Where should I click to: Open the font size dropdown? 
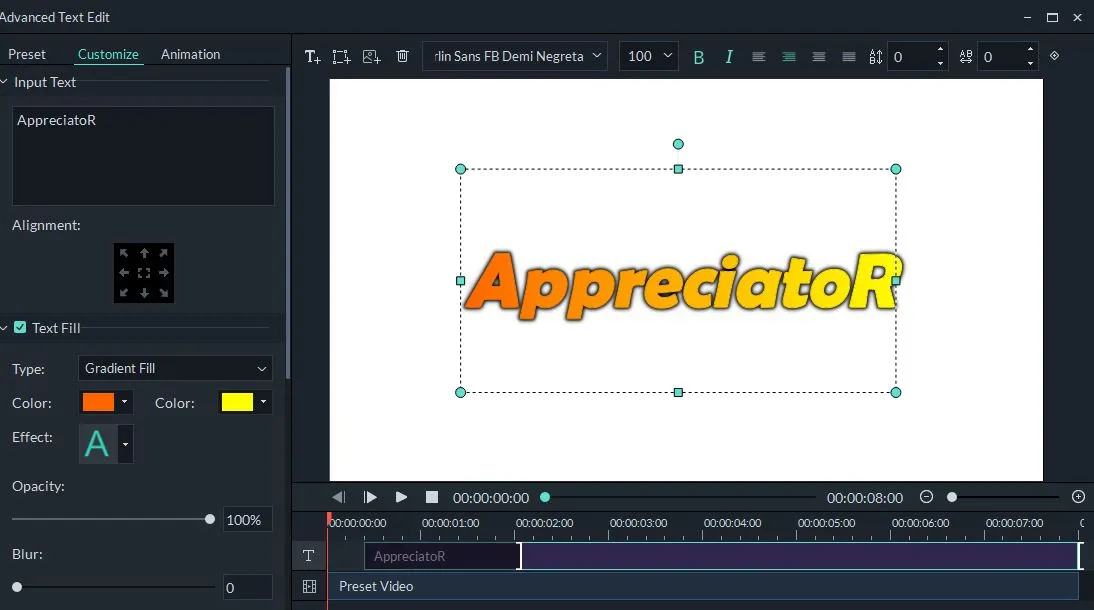coord(648,56)
